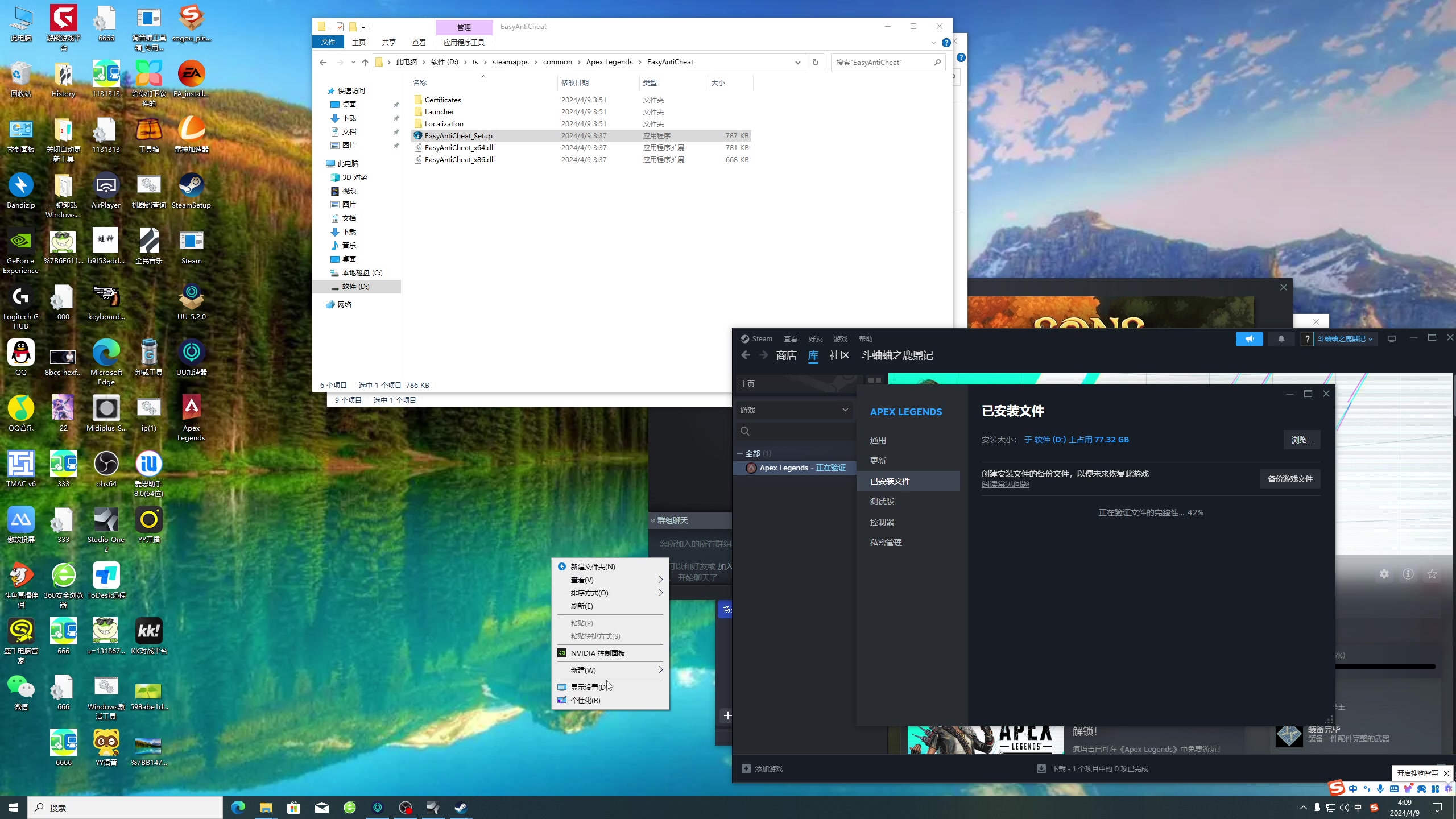Toggle pin on 桌面 quick access item
This screenshot has height=819, width=1456.
[x=396, y=105]
